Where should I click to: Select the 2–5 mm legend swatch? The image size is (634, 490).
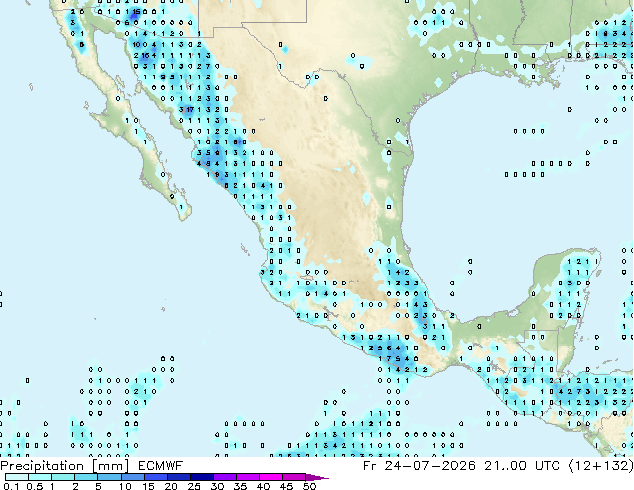click(86, 477)
